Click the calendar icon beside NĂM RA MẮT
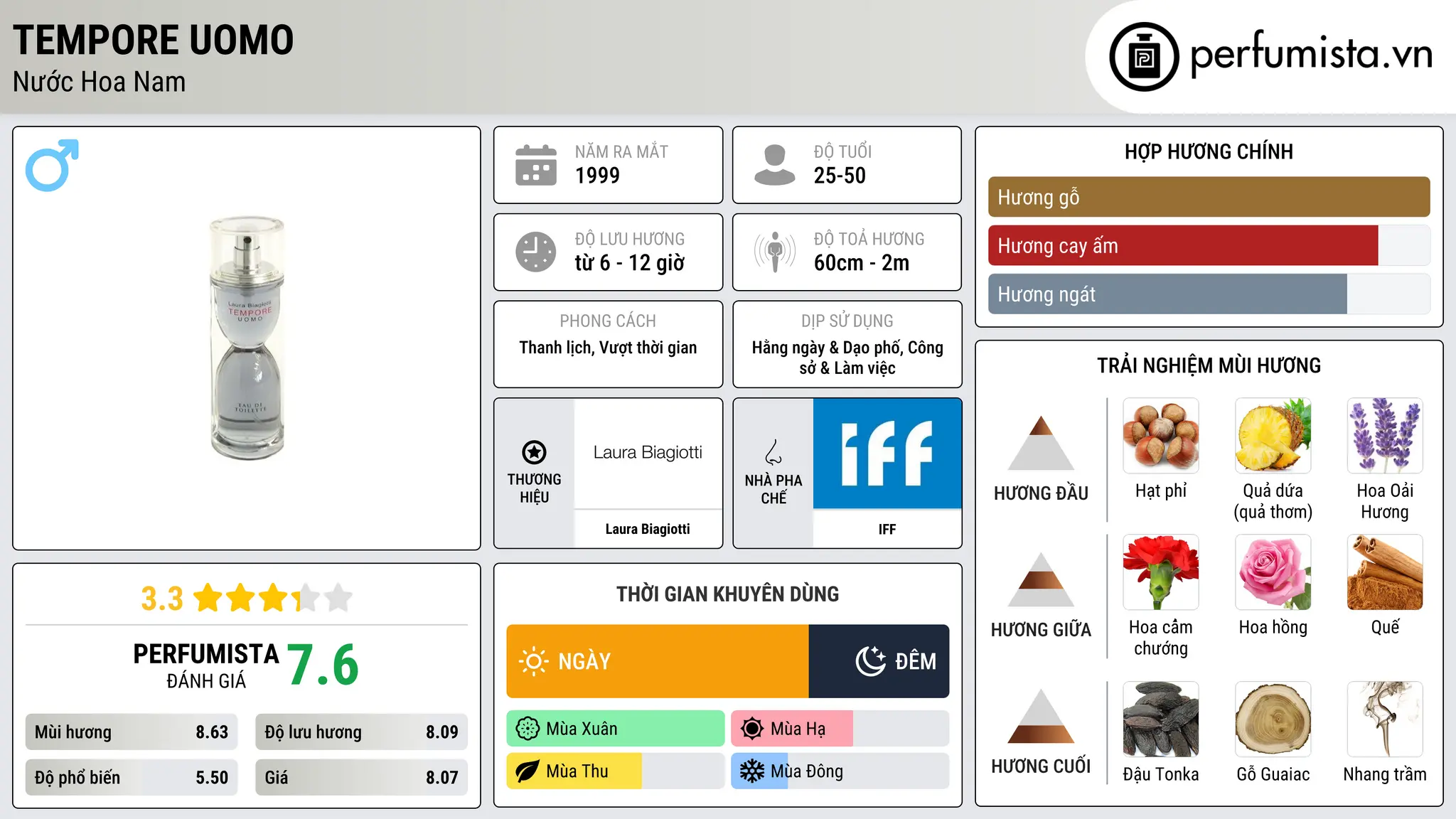This screenshot has height=819, width=1456. click(x=536, y=165)
